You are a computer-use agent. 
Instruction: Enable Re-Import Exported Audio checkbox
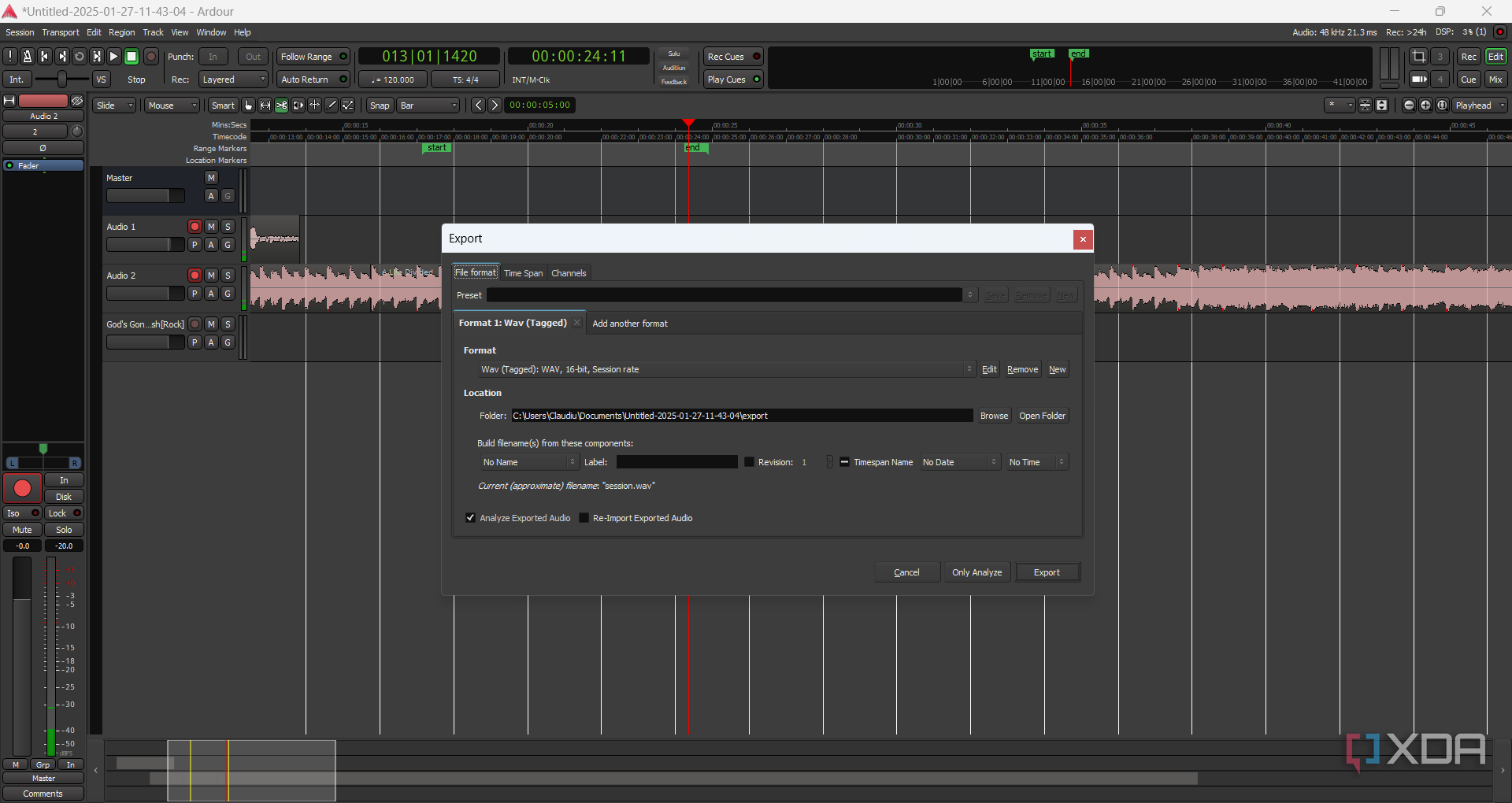coord(584,518)
